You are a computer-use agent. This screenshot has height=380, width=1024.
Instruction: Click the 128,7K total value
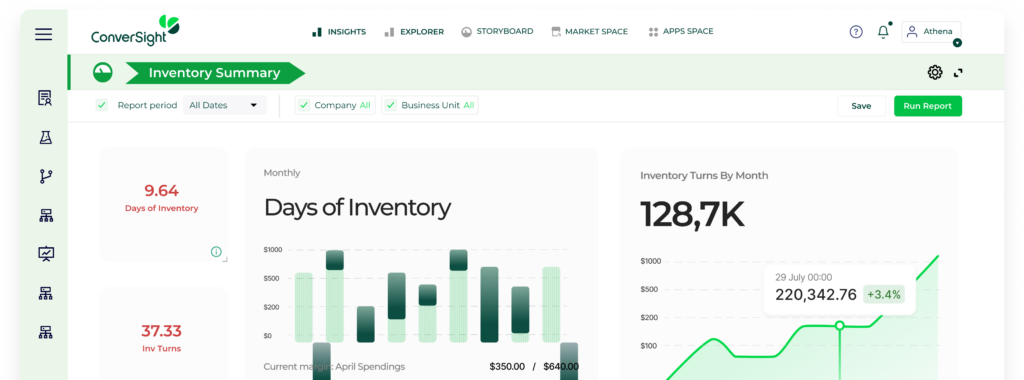(x=692, y=214)
